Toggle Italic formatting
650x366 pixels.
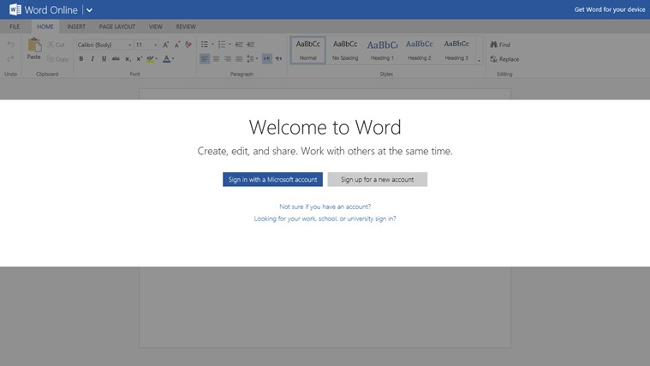pyautogui.click(x=92, y=59)
